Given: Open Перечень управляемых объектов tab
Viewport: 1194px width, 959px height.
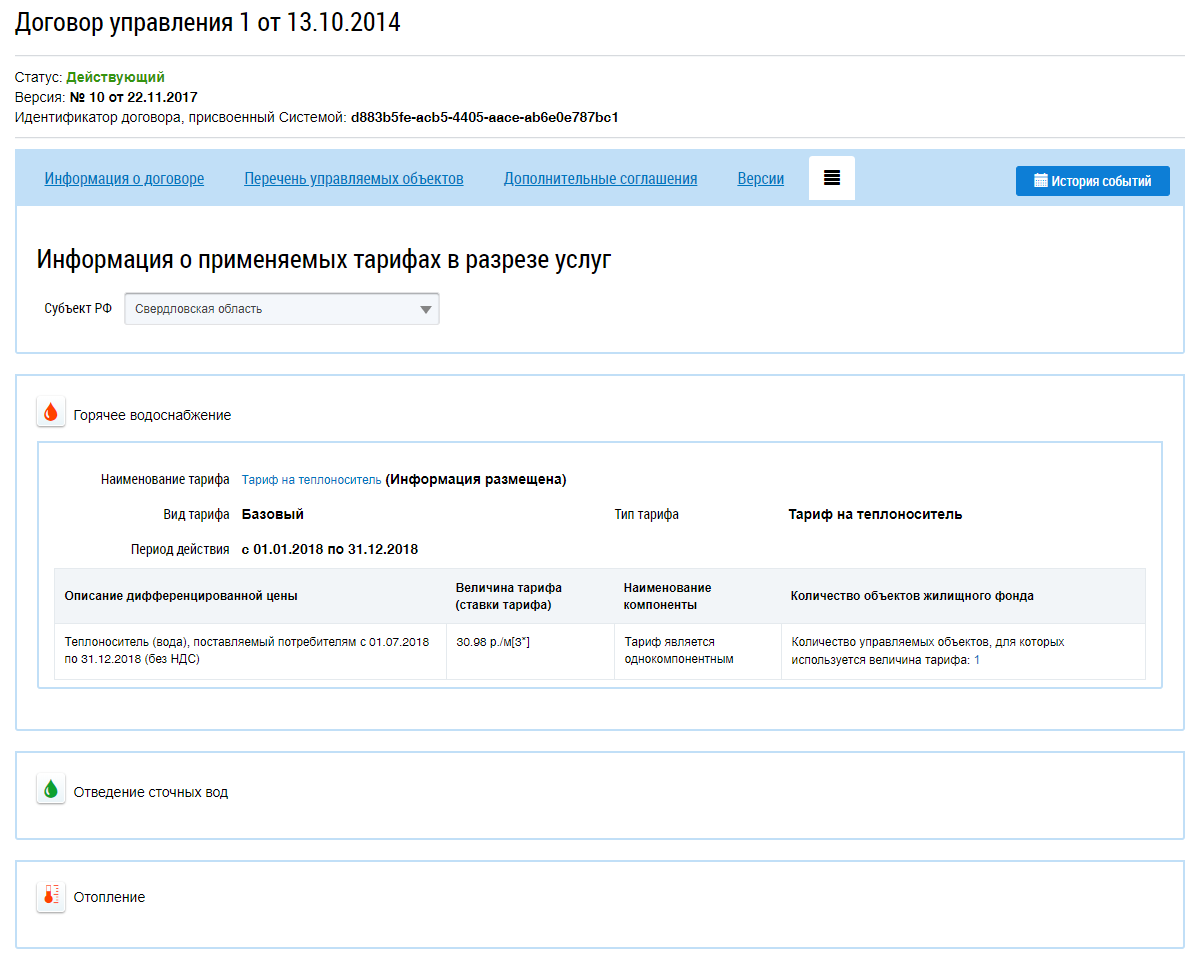Looking at the screenshot, I should [x=353, y=179].
